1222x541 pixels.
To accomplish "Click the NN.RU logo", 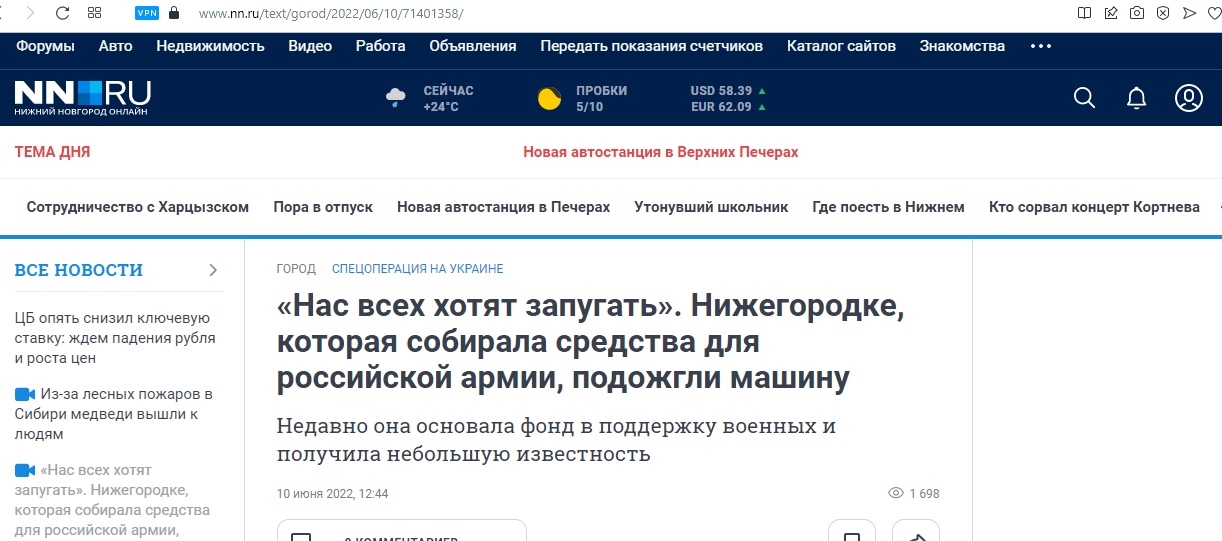I will click(x=82, y=98).
